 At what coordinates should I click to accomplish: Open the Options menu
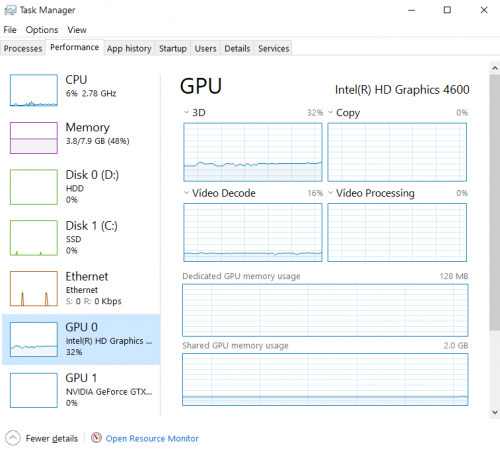point(42,30)
